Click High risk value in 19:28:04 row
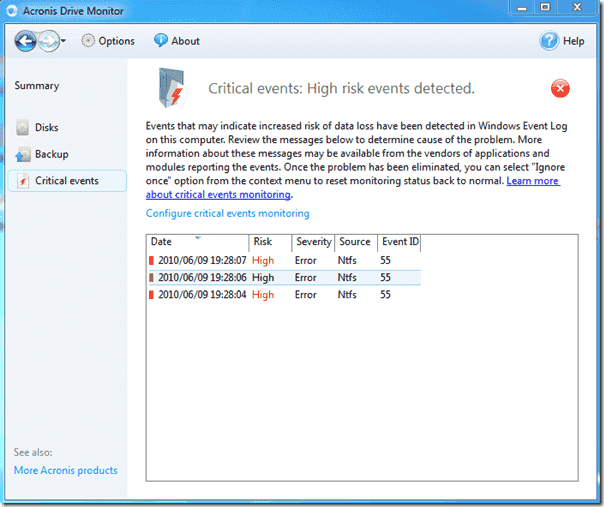The image size is (604, 507). coord(263,295)
